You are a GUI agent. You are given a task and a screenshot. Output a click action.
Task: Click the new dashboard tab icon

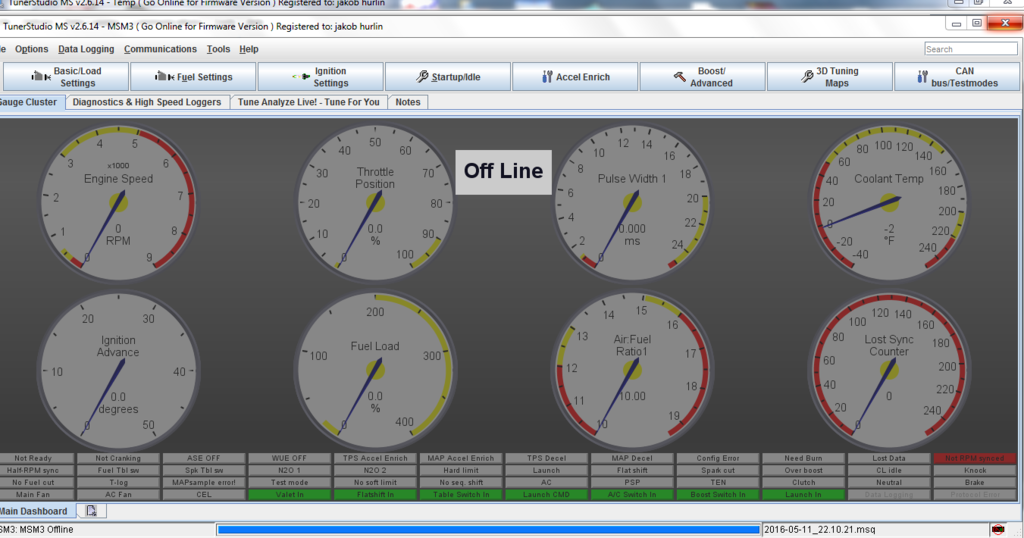click(x=91, y=511)
